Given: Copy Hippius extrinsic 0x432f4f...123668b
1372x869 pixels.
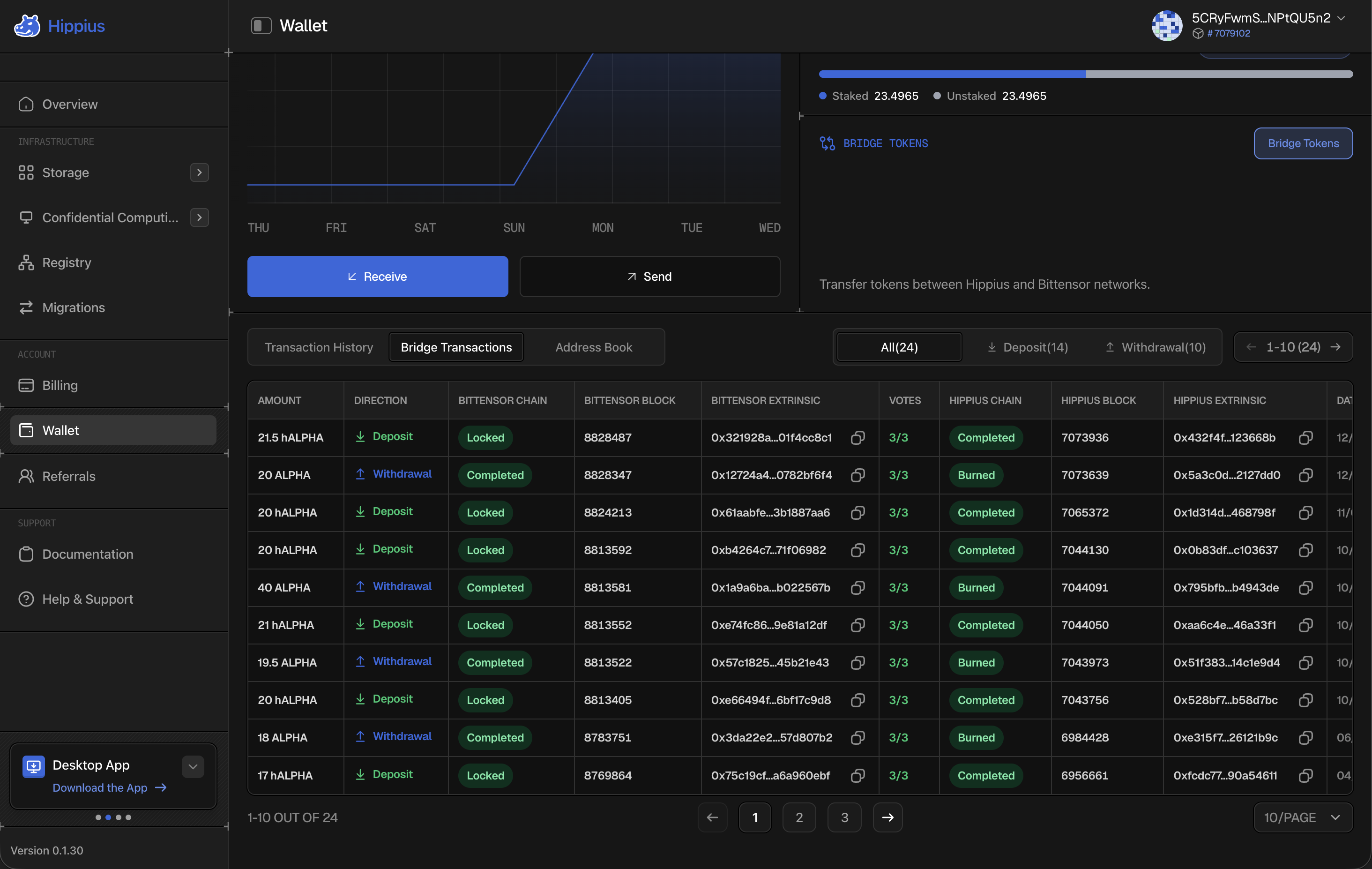Looking at the screenshot, I should [1306, 438].
